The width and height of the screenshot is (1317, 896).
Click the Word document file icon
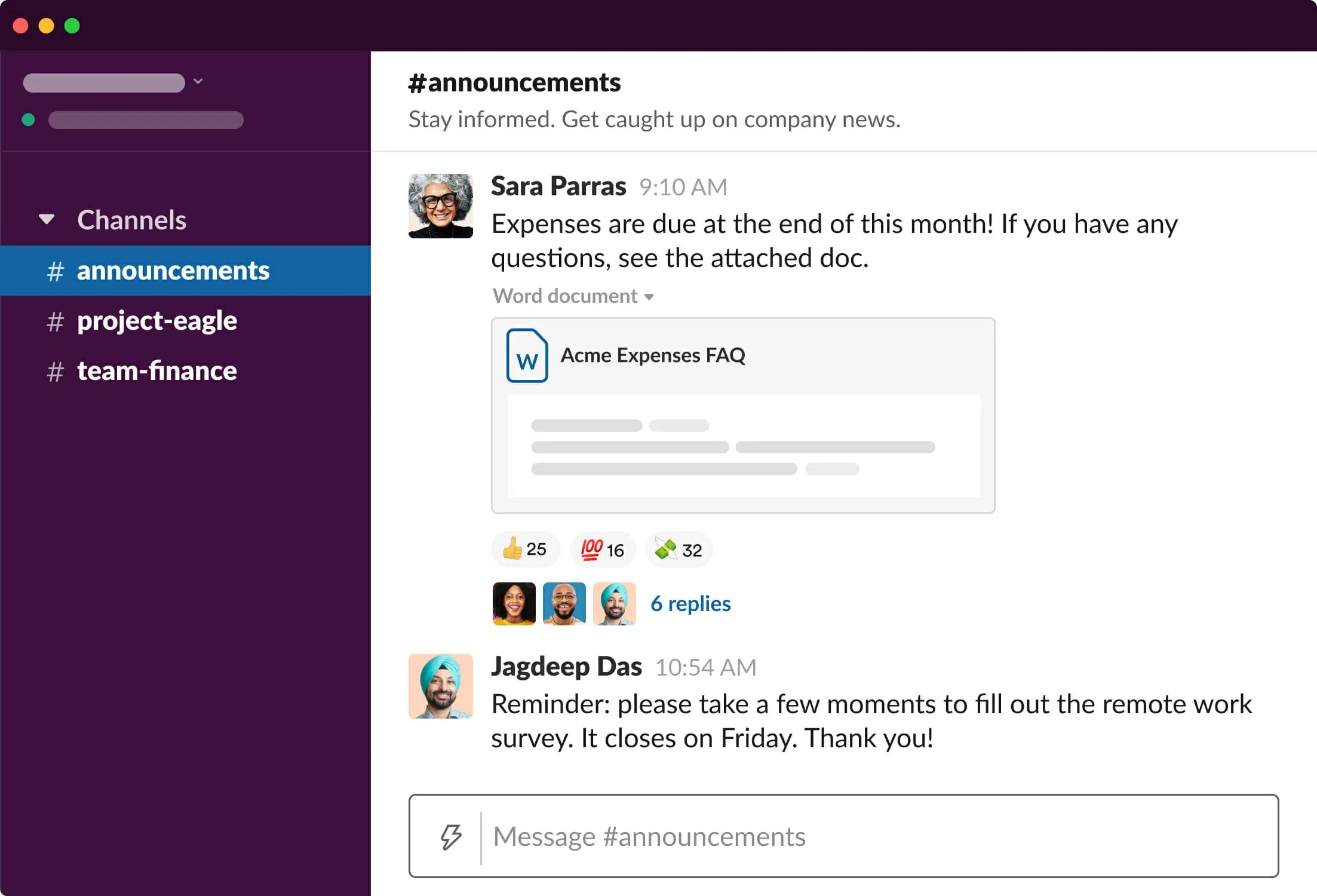[x=527, y=357]
